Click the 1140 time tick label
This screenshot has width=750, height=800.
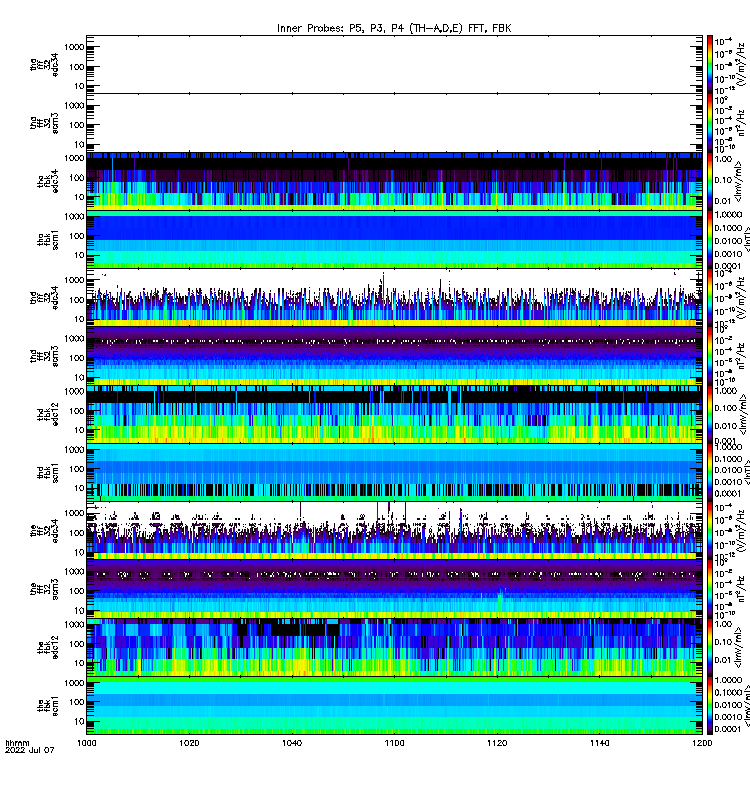(599, 743)
